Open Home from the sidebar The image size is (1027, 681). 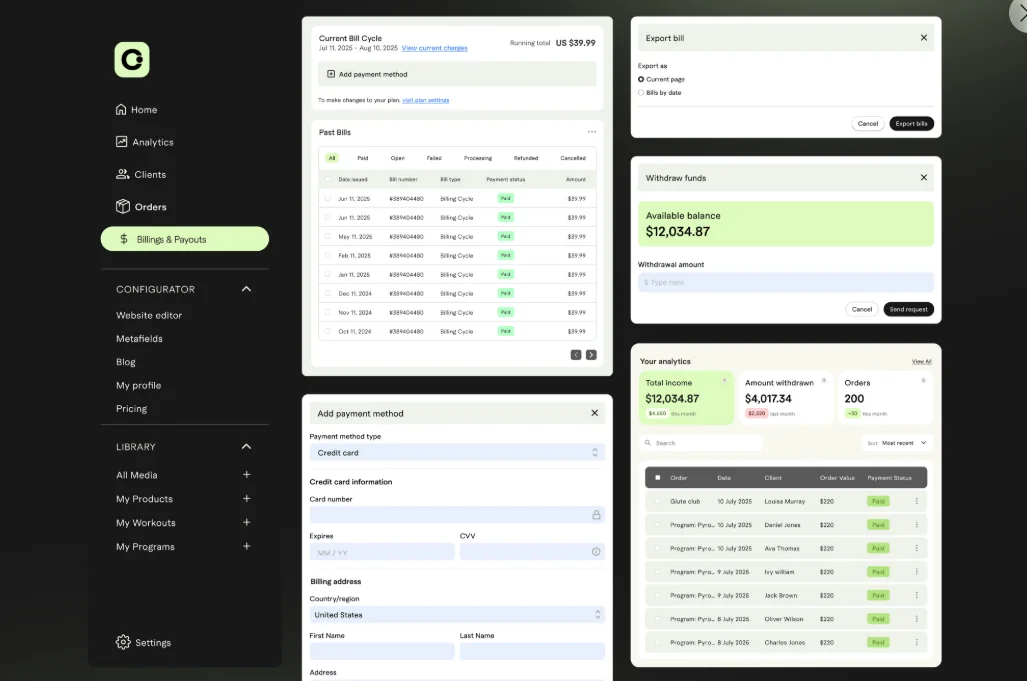pyautogui.click(x=136, y=109)
